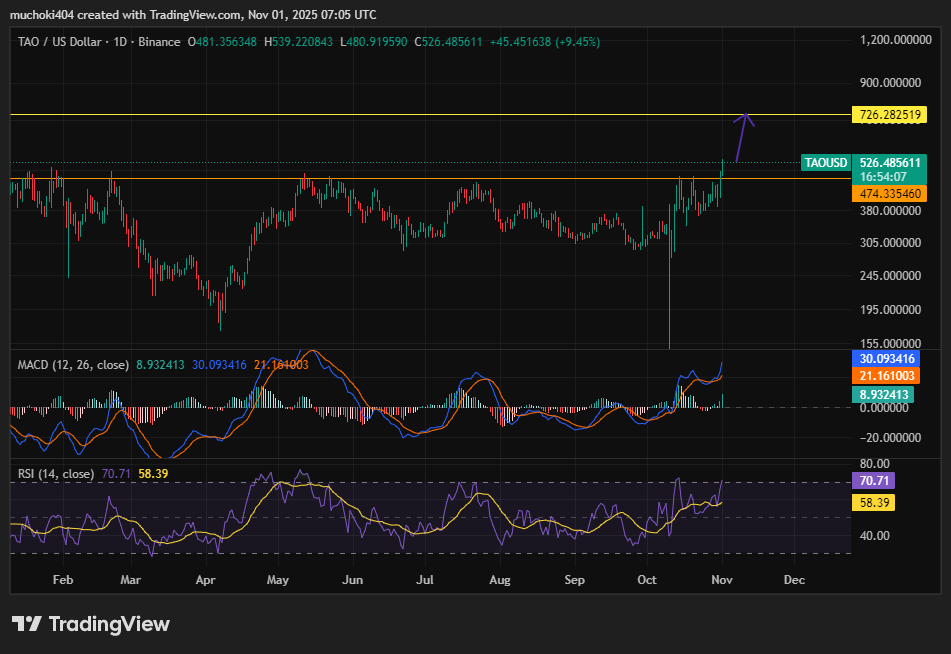951x654 pixels.
Task: Click the blue 30.093416 MACD axis label
Action: tap(889, 358)
